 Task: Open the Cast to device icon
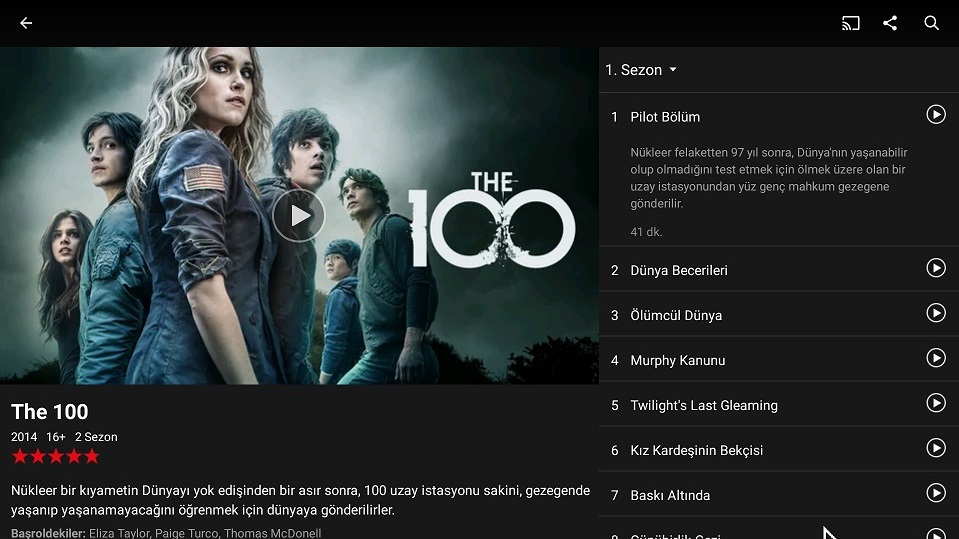(850, 23)
